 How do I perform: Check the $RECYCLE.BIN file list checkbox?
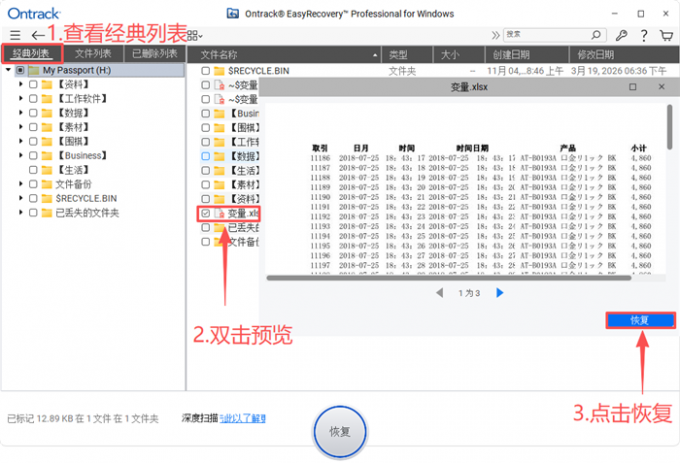pyautogui.click(x=206, y=71)
